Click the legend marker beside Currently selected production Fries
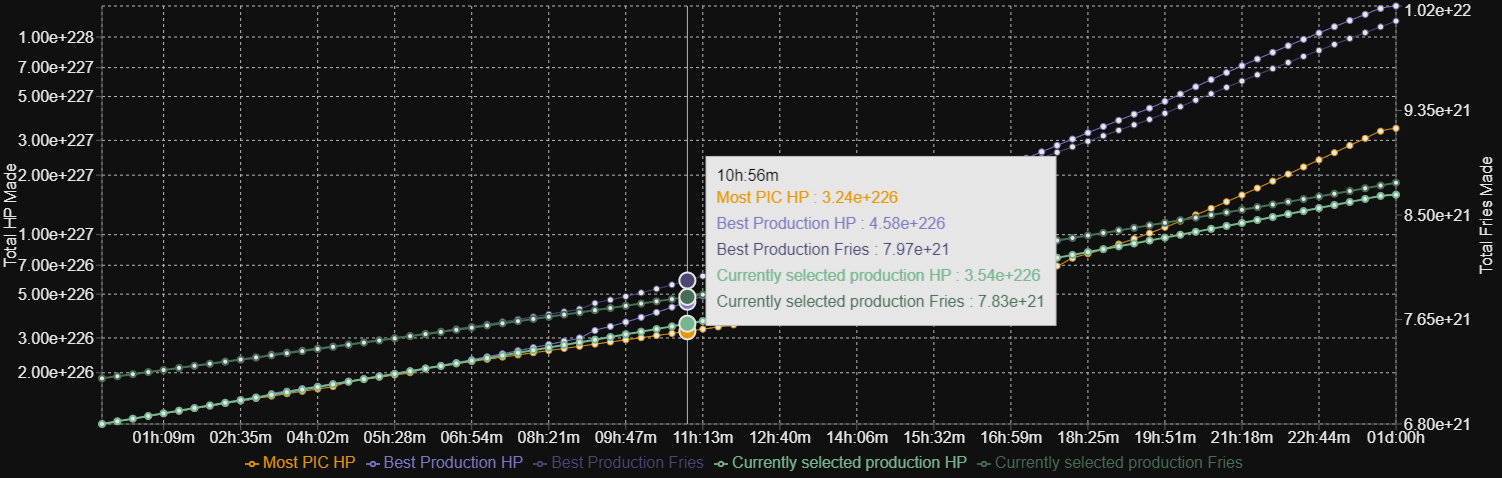The image size is (1502, 478). click(984, 463)
